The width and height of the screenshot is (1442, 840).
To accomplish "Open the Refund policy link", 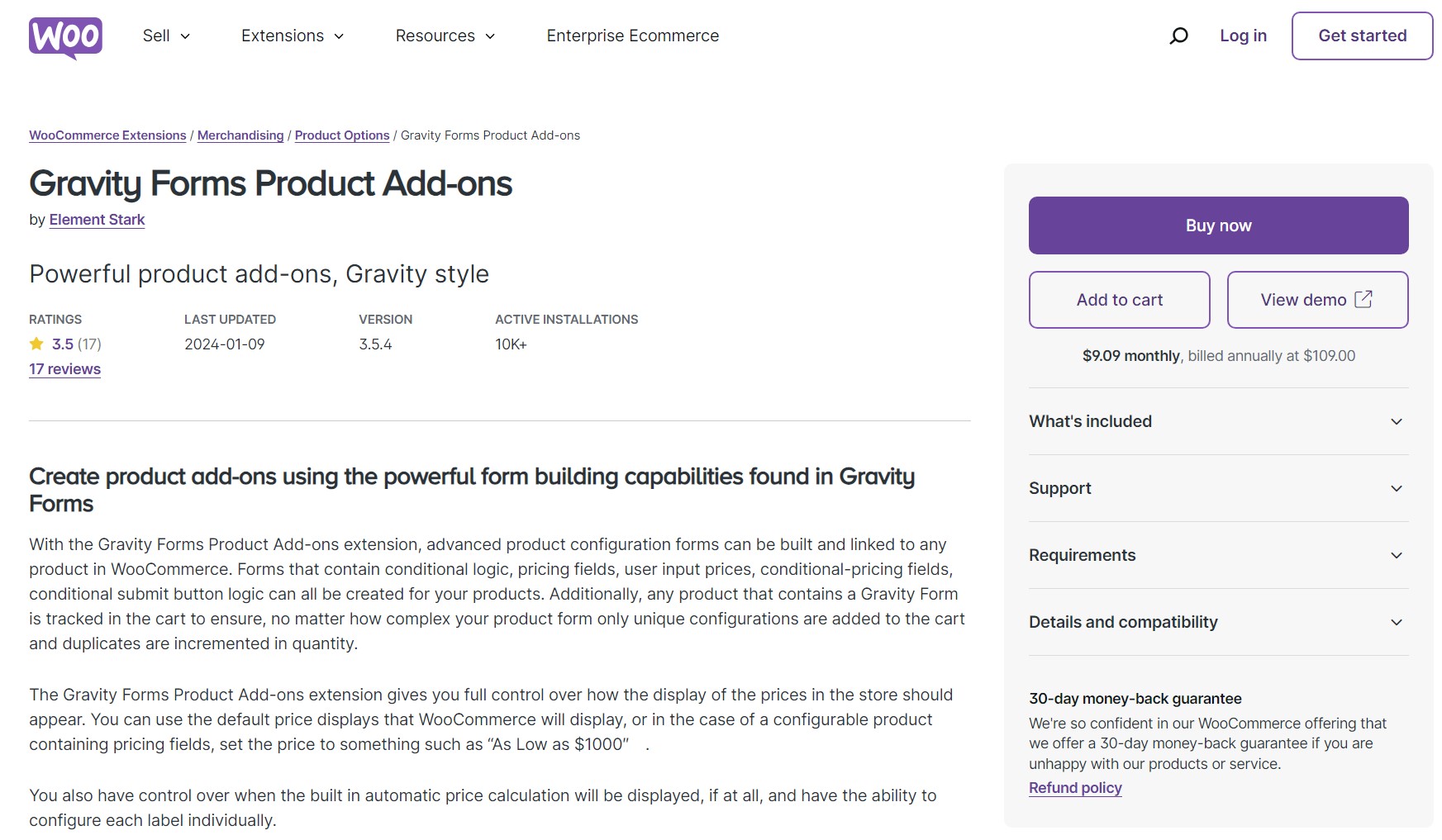I will pos(1075,788).
